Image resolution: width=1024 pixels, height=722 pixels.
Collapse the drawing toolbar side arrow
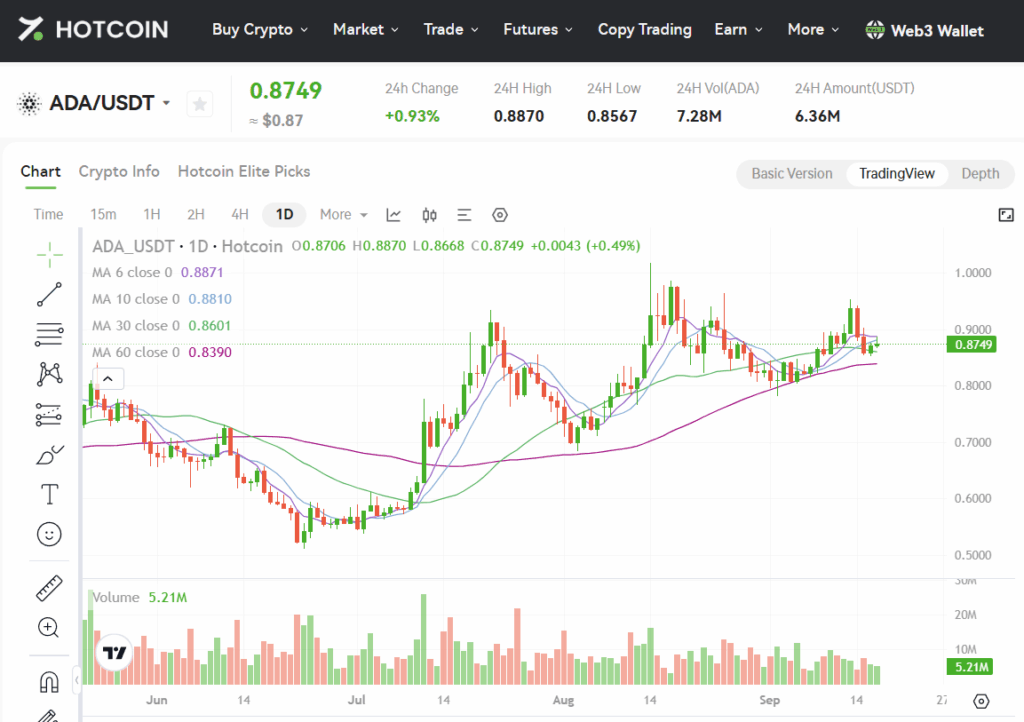pos(76,680)
